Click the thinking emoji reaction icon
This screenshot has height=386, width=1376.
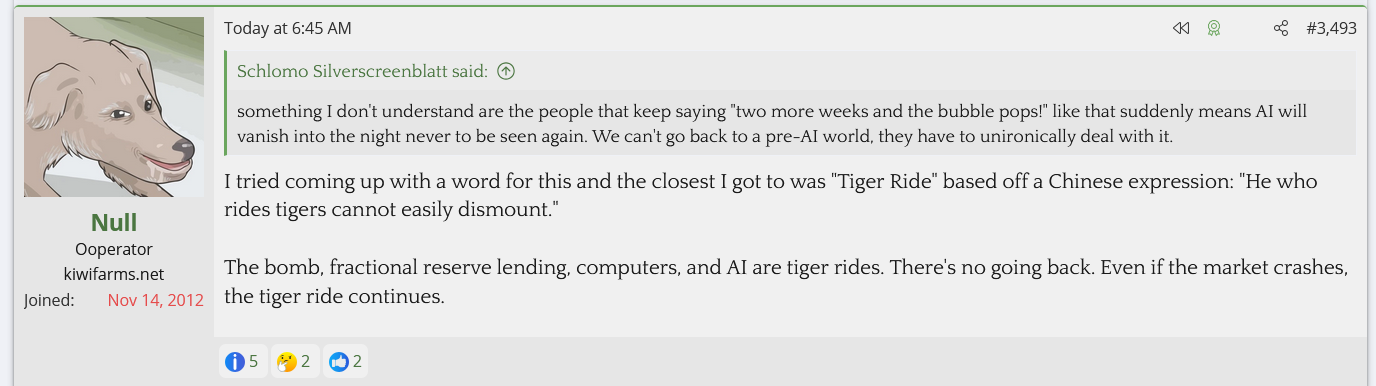(x=287, y=362)
